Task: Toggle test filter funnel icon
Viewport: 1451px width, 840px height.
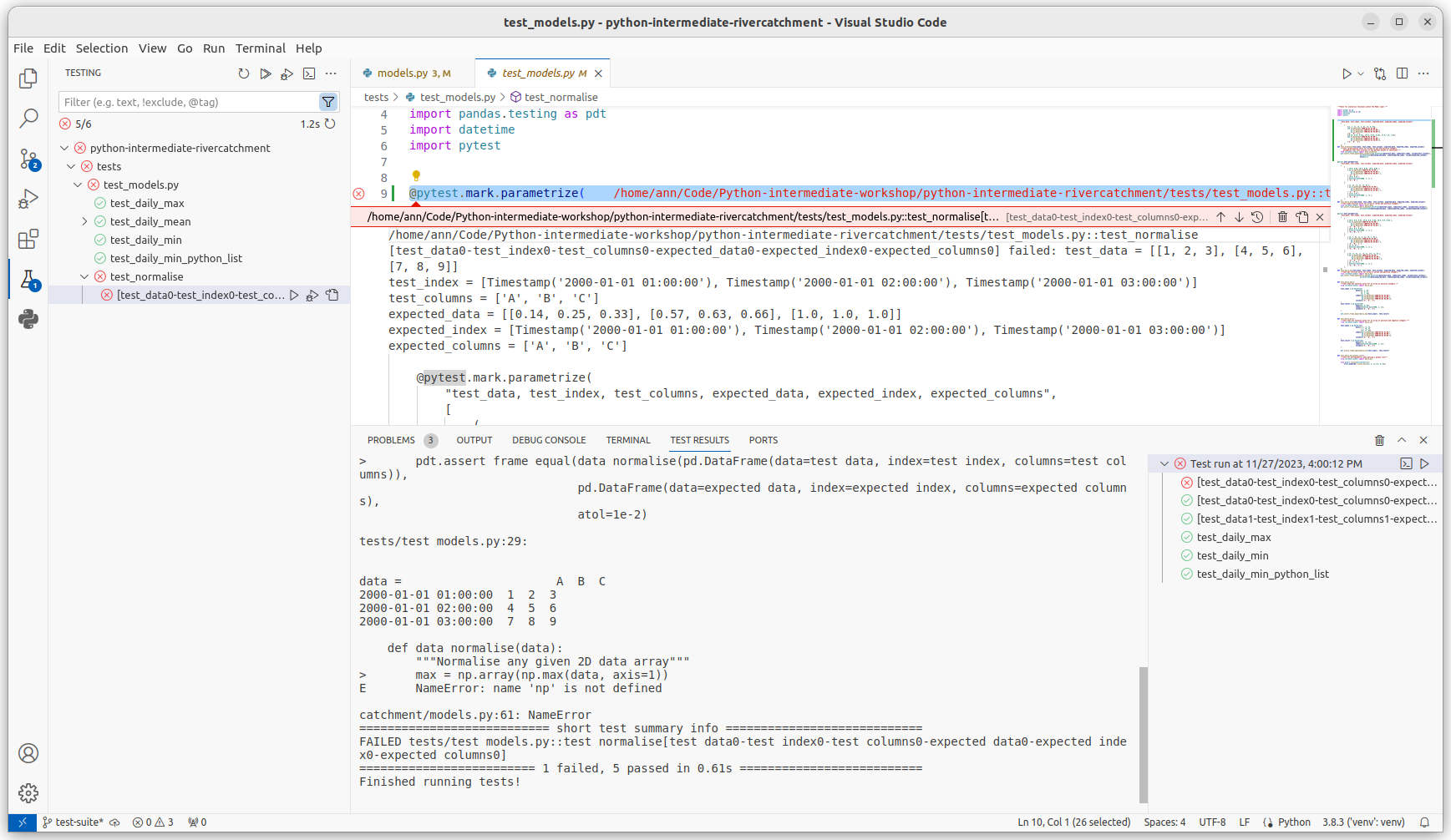Action: coord(328,102)
